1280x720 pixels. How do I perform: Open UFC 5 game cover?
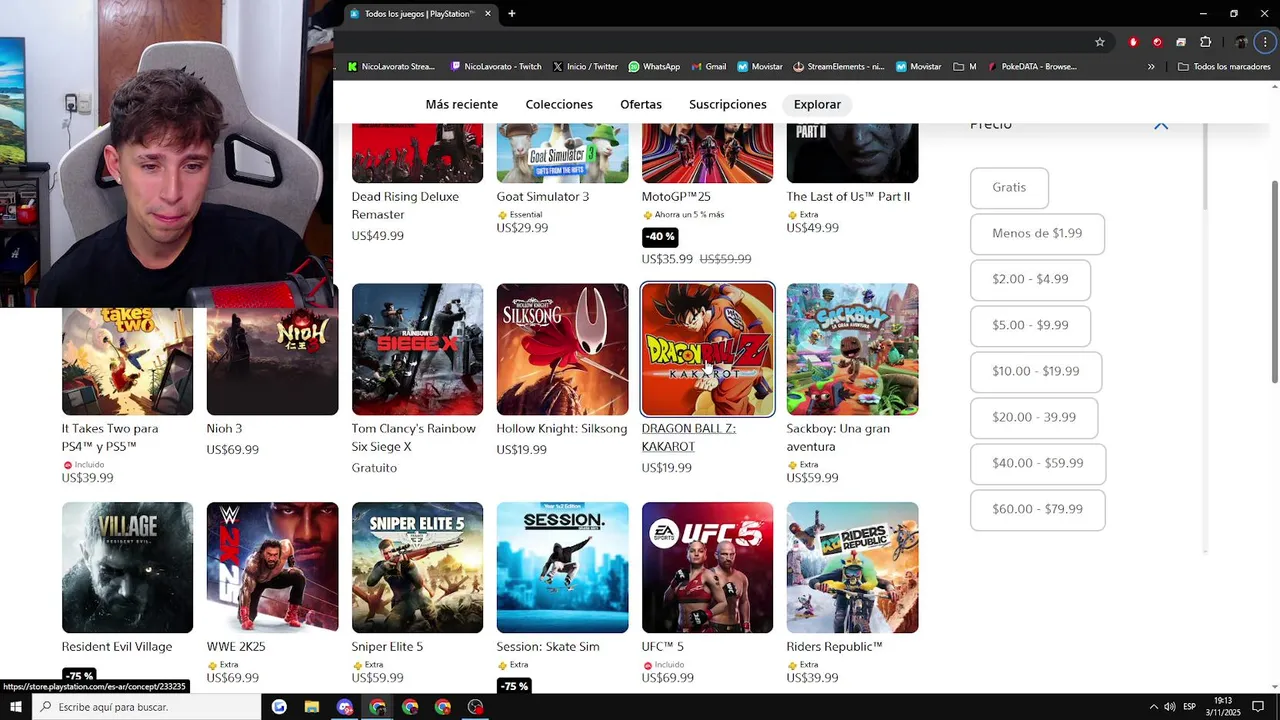707,568
